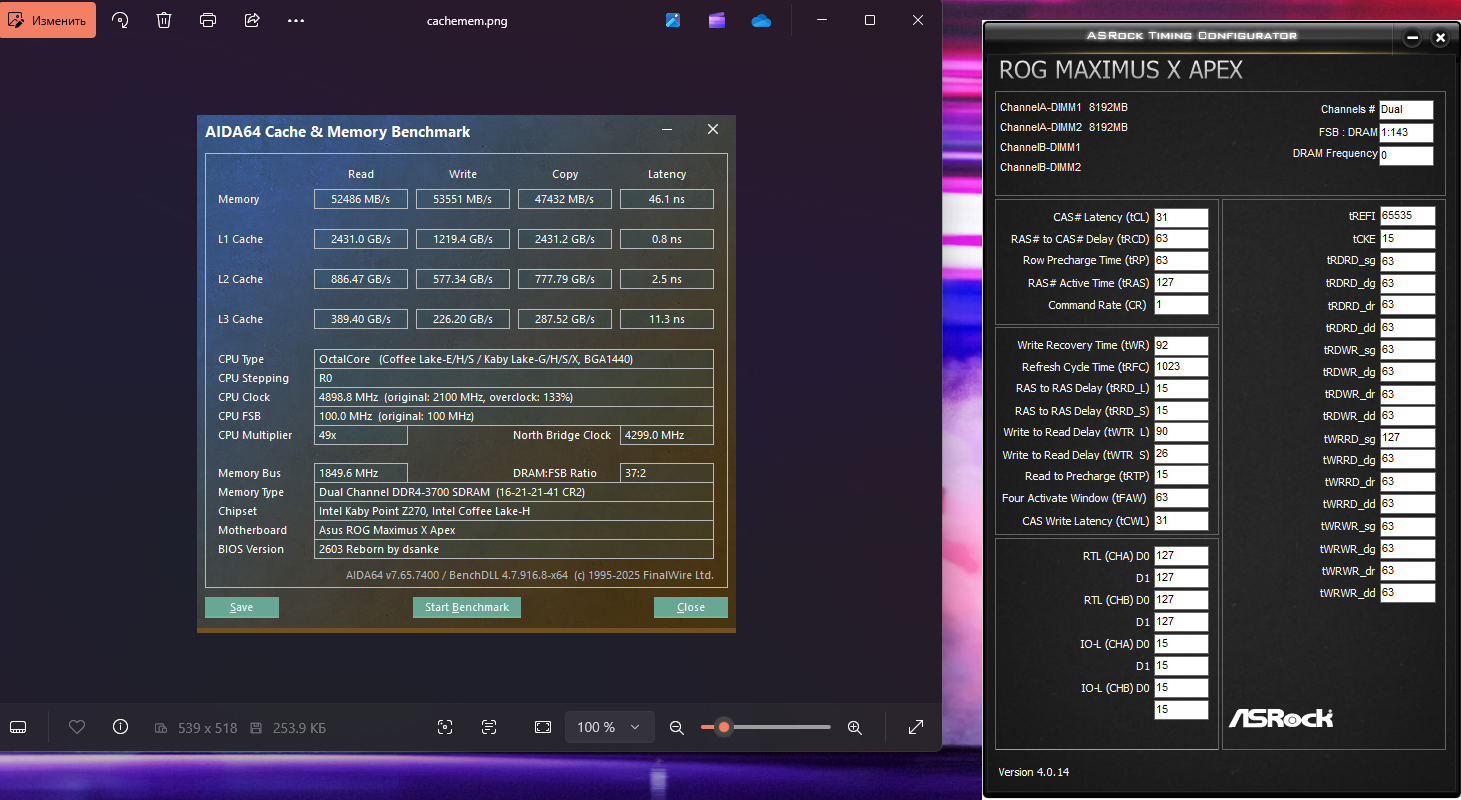Click the IO-L (CHA) D0 field
The image size is (1461, 800).
(1181, 644)
